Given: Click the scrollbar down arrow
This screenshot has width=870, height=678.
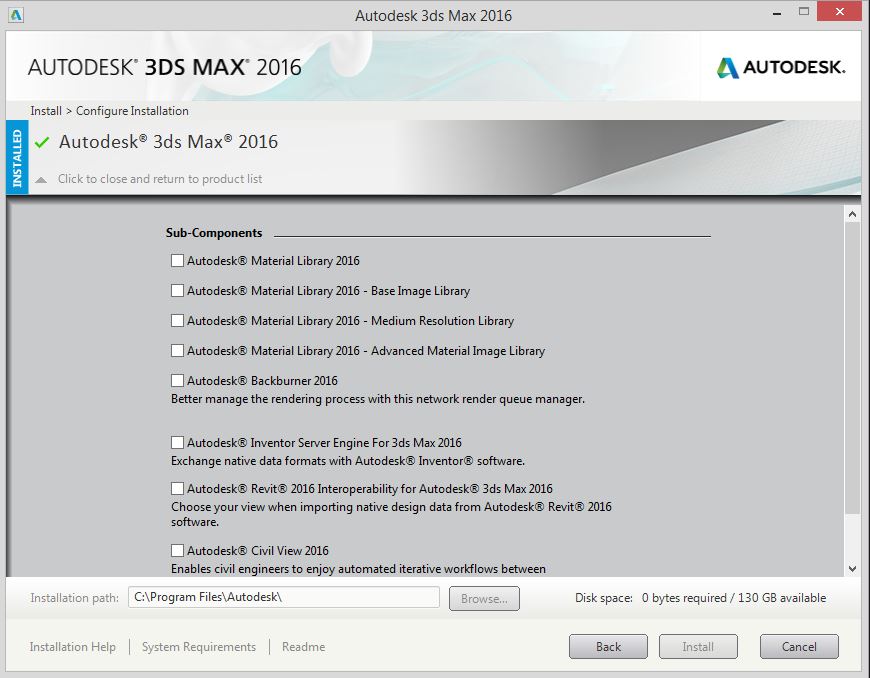Looking at the screenshot, I should click(x=852, y=569).
